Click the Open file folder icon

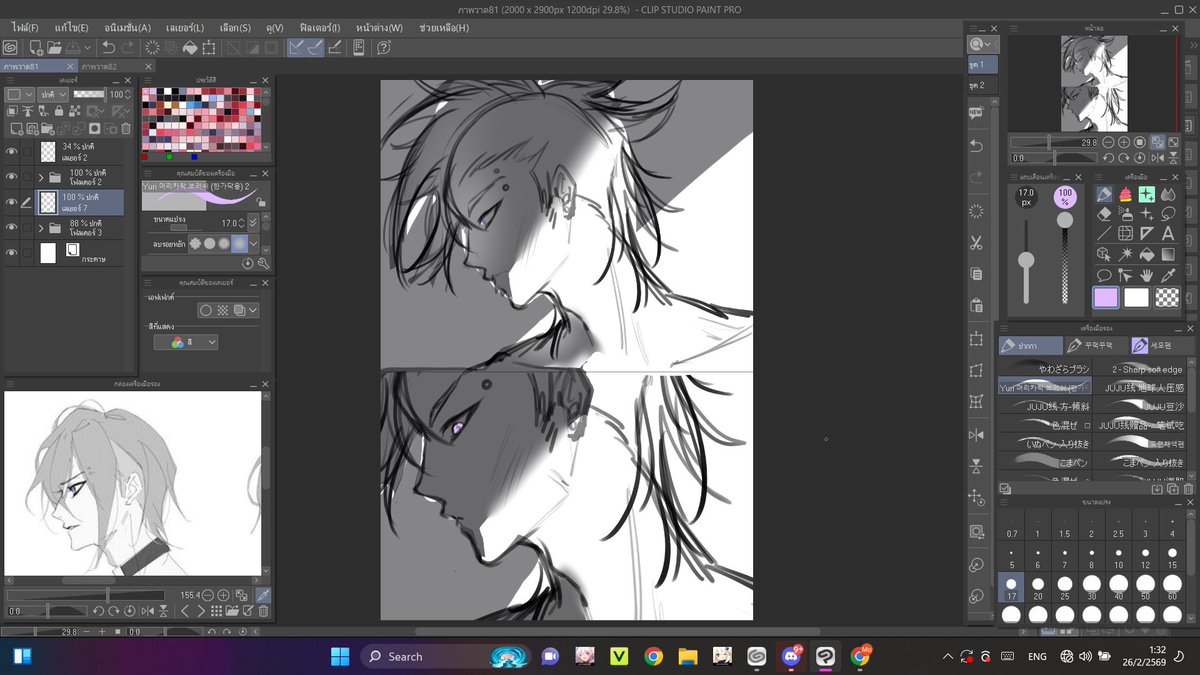(x=55, y=47)
